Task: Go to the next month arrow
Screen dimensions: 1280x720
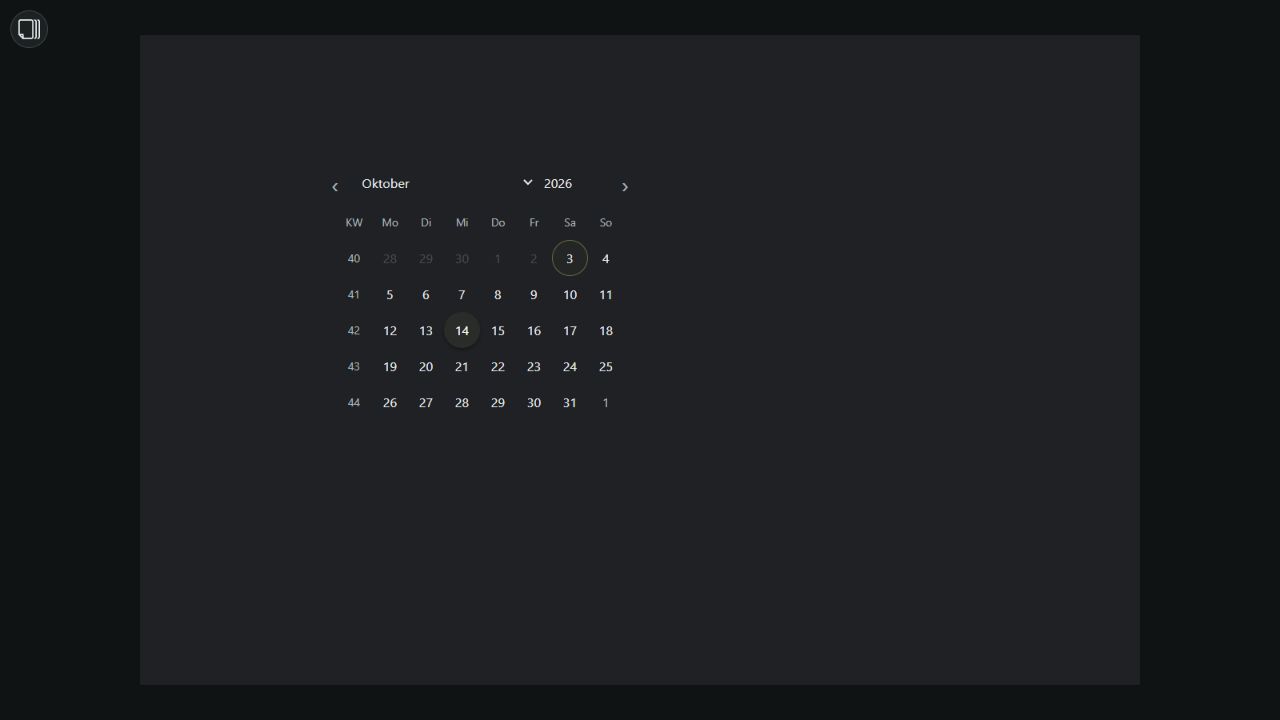Action: tap(625, 187)
